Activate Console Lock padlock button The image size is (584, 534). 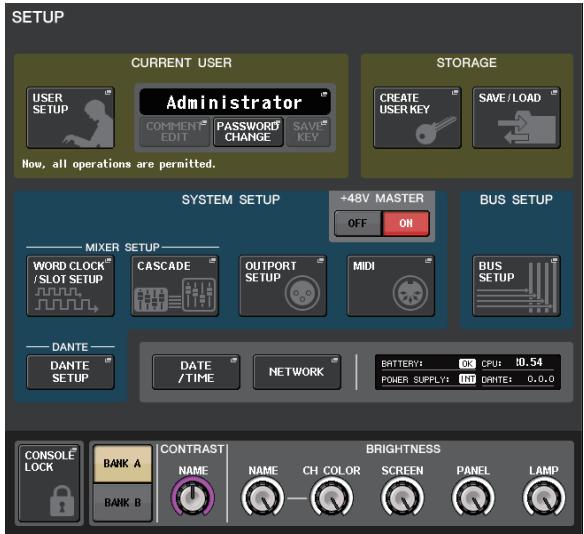click(49, 483)
